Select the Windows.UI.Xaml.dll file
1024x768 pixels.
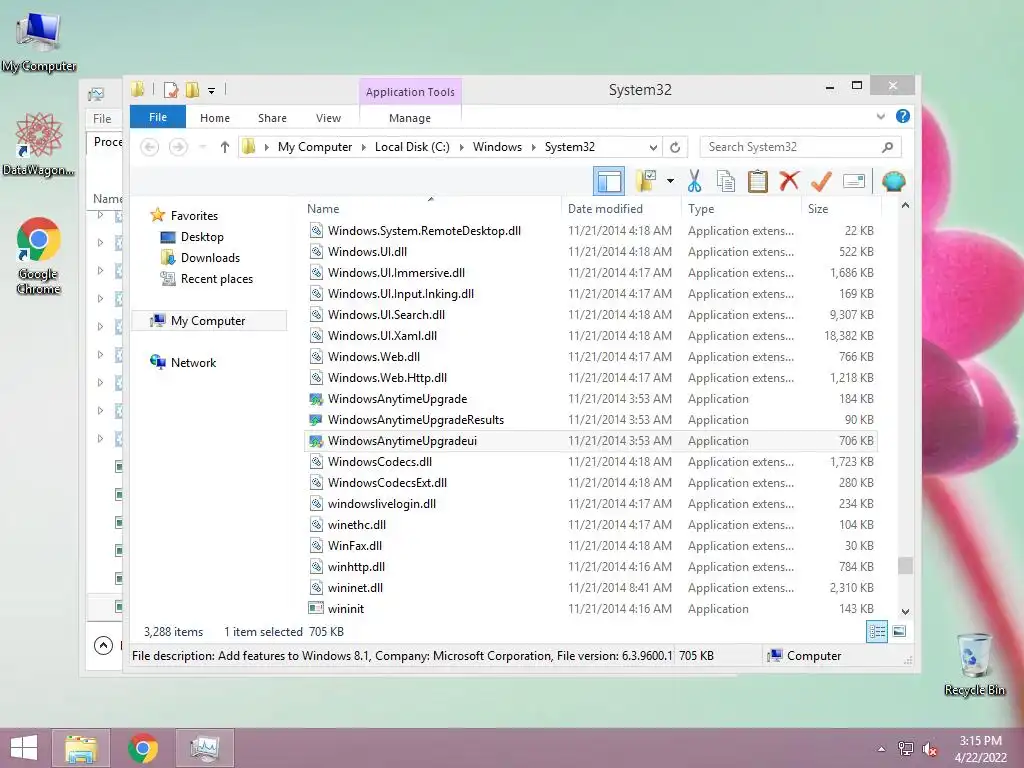591,336
